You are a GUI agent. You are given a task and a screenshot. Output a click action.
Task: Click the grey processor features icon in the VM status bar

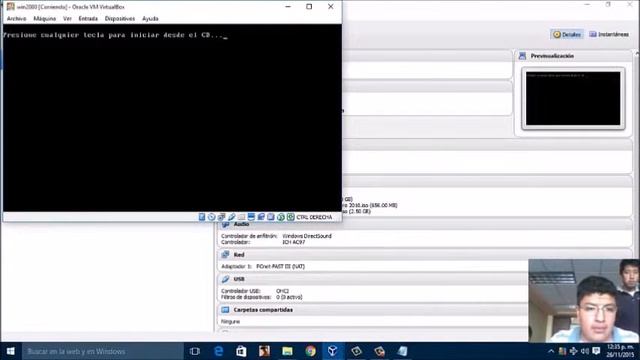point(271,217)
